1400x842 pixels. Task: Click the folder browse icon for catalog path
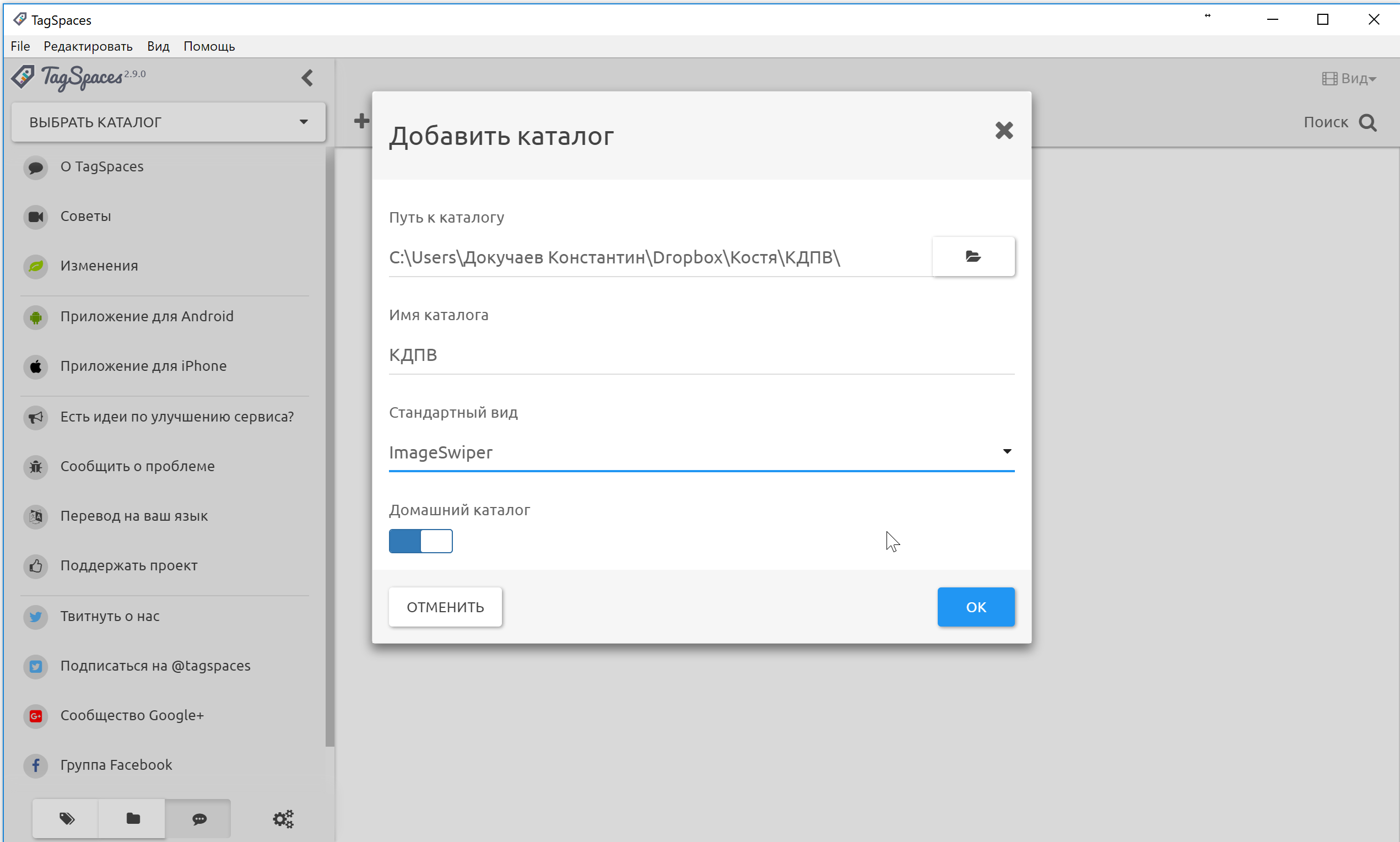973,256
